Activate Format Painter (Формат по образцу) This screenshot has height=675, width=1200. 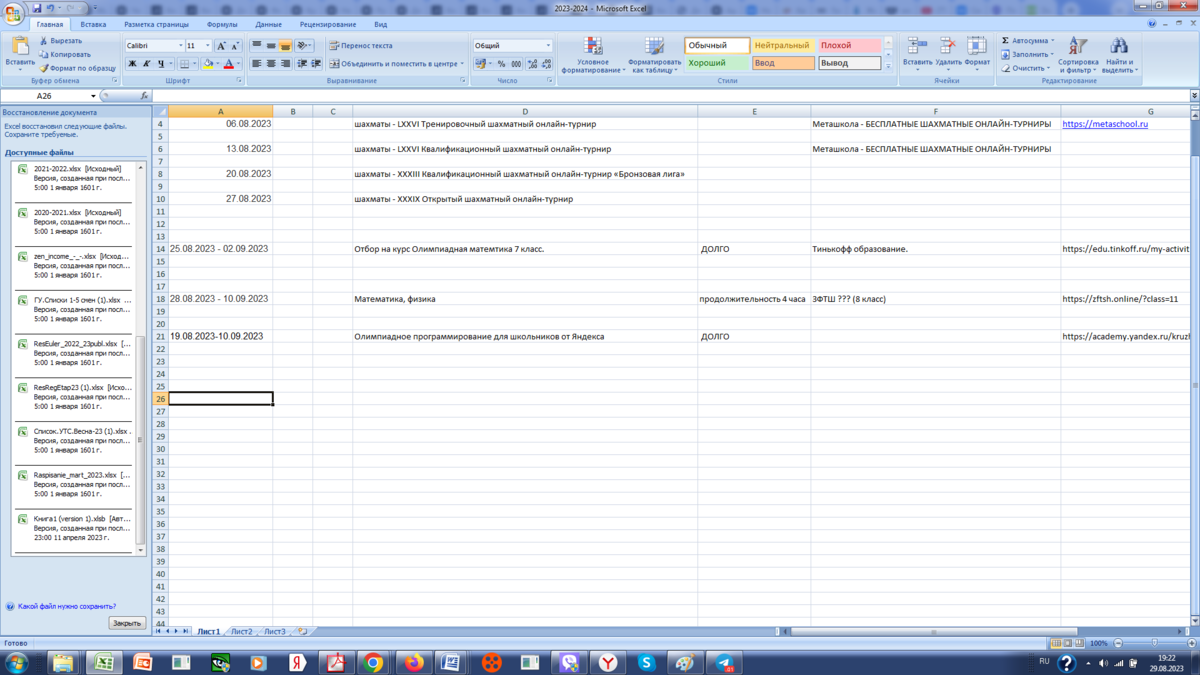click(x=77, y=68)
